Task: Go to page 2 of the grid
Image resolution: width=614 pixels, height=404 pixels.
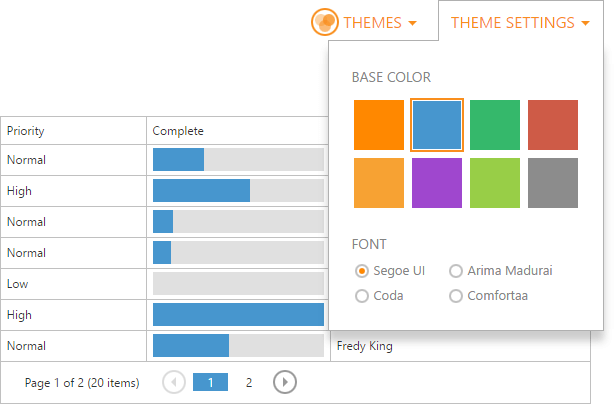Action: (249, 382)
